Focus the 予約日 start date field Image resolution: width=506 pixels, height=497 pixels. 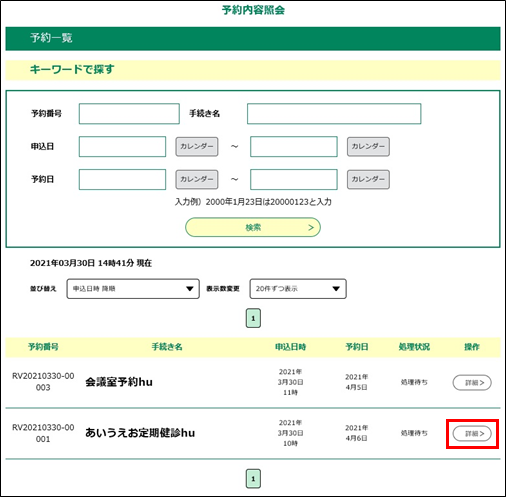122,179
